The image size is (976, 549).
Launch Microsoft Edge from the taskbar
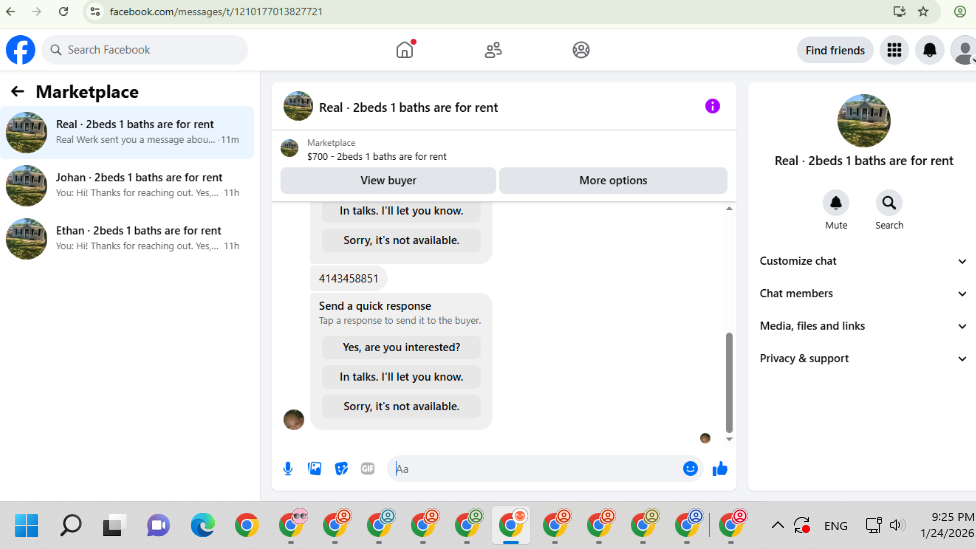pos(202,525)
